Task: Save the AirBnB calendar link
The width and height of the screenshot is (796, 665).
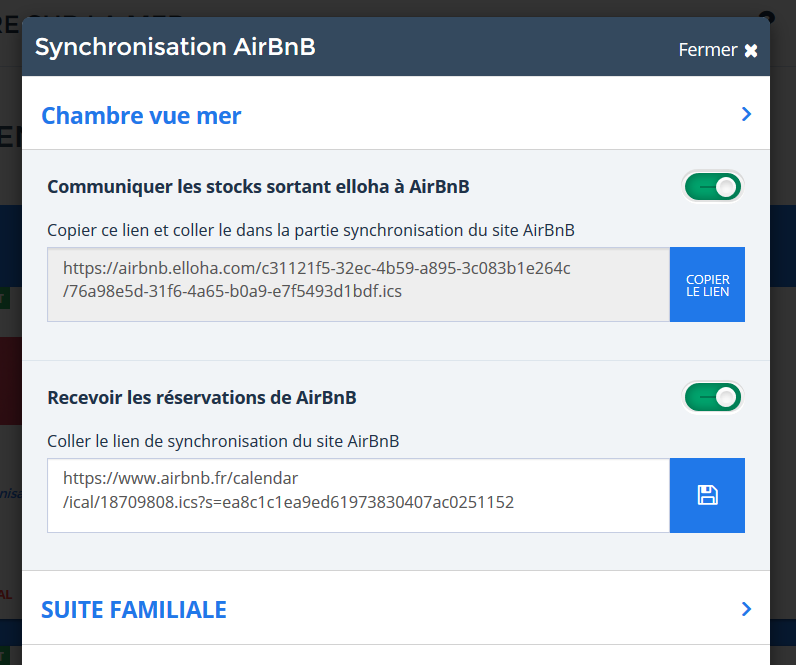Action: coord(707,495)
